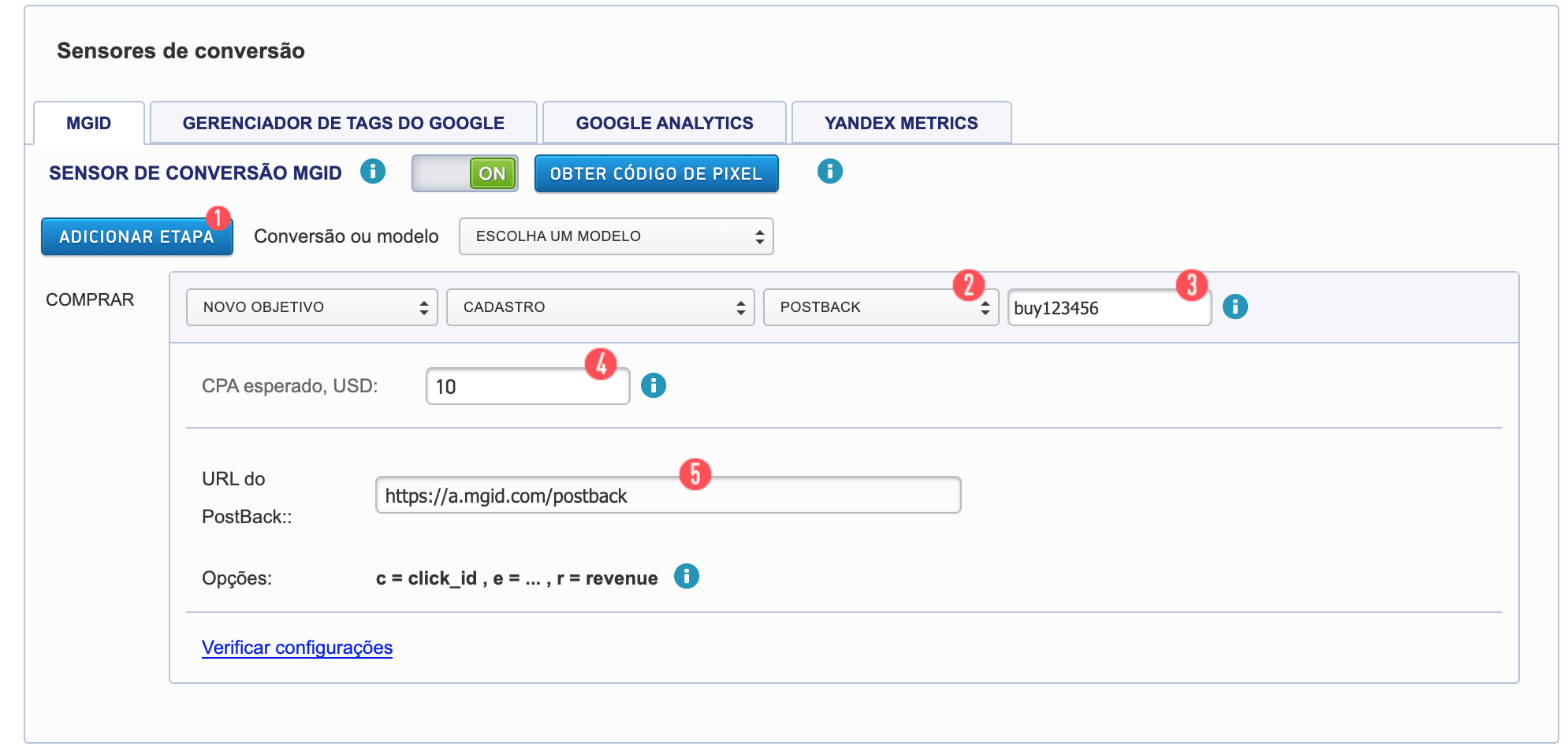1568x754 pixels.
Task: Open the Cadastro dropdown
Action: point(600,307)
